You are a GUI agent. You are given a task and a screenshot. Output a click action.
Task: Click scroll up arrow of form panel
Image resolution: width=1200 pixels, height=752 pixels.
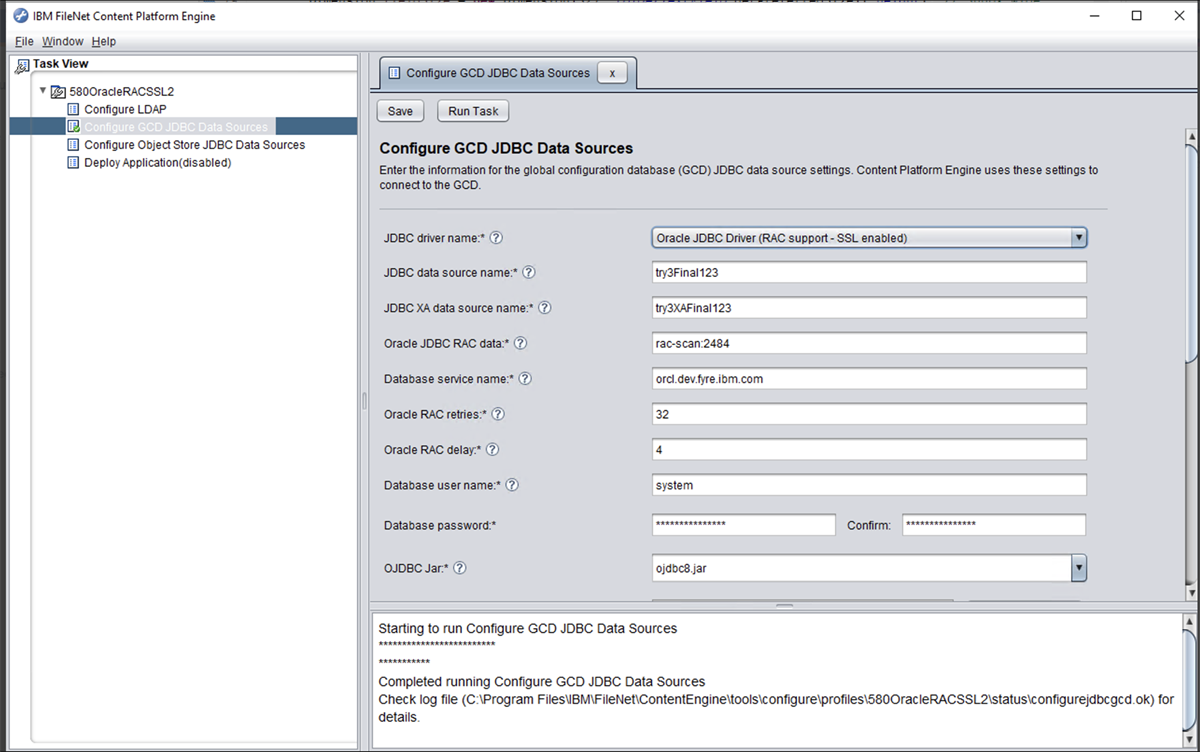click(x=1190, y=136)
